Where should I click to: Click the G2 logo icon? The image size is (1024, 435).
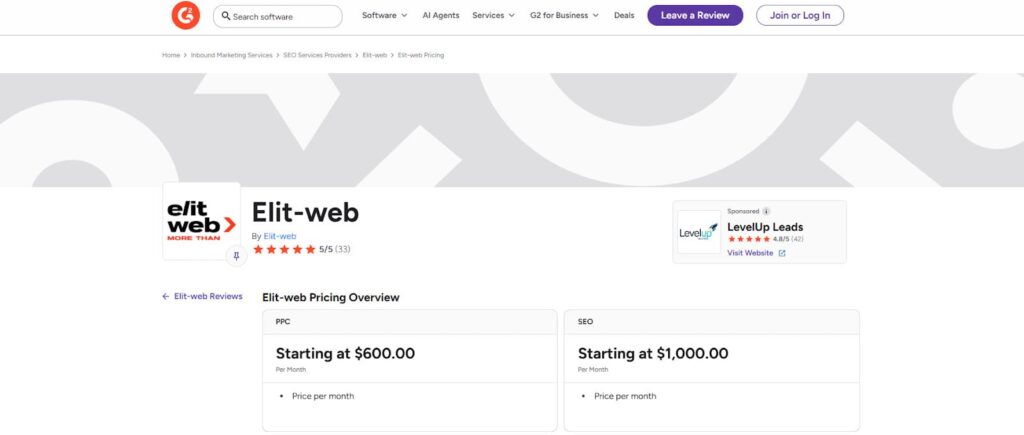[186, 16]
